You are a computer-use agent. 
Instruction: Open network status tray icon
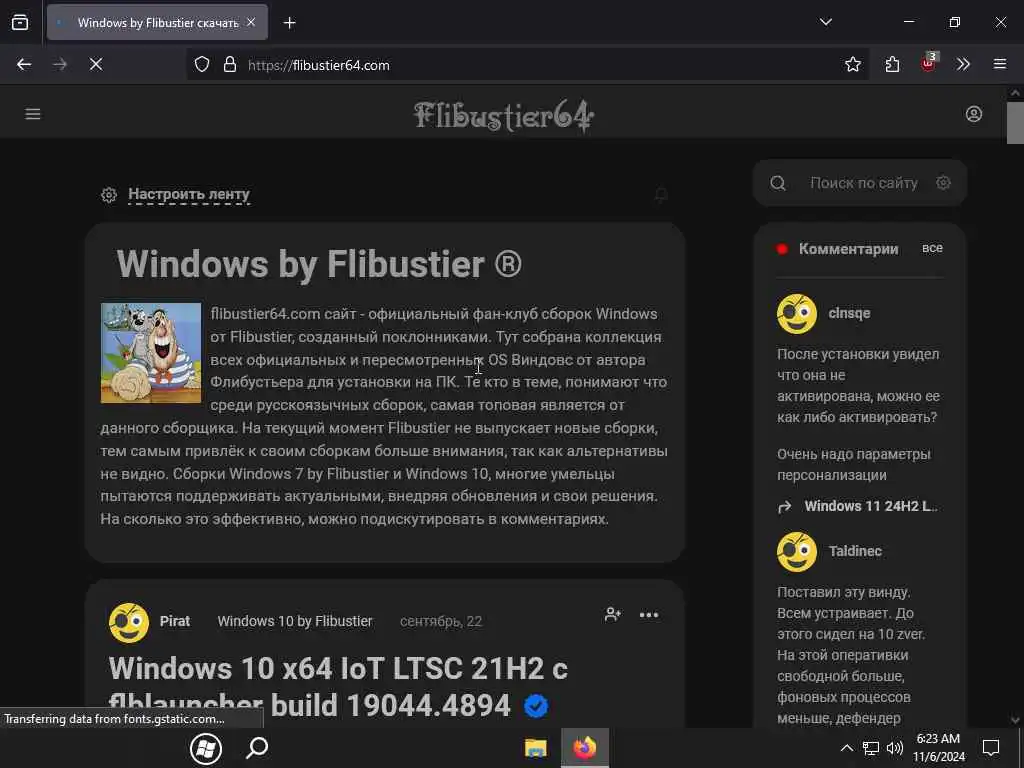(871, 748)
